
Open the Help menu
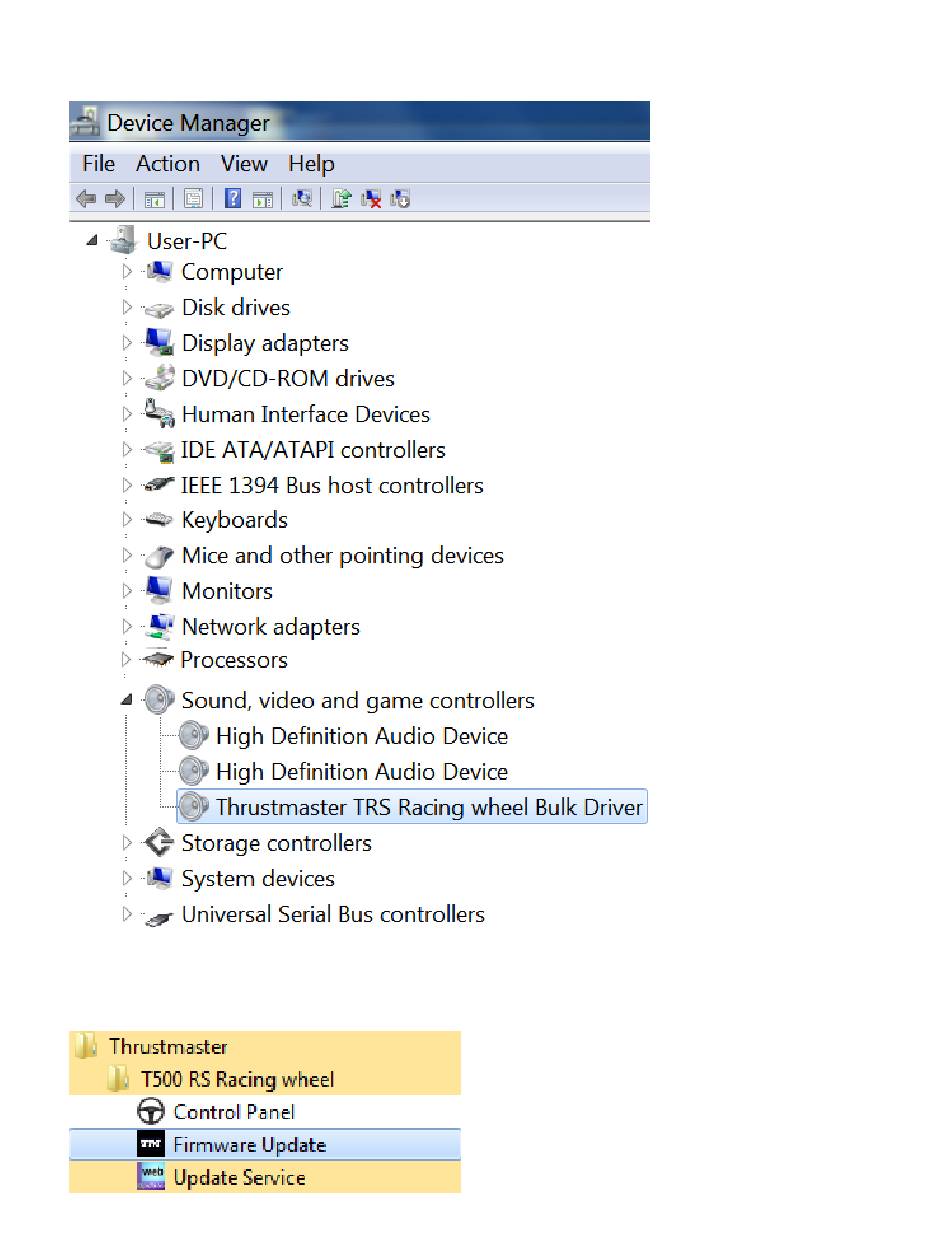point(311,163)
